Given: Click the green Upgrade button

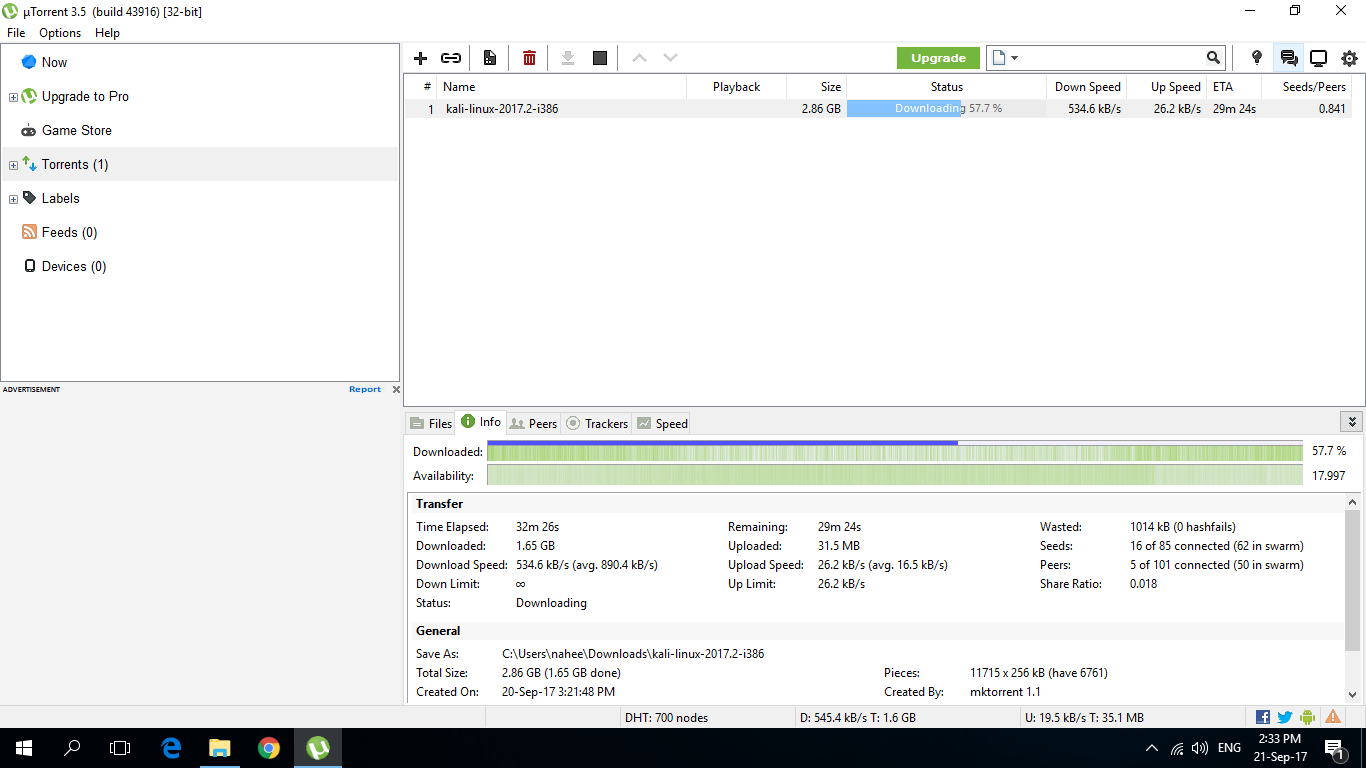Looking at the screenshot, I should point(938,58).
